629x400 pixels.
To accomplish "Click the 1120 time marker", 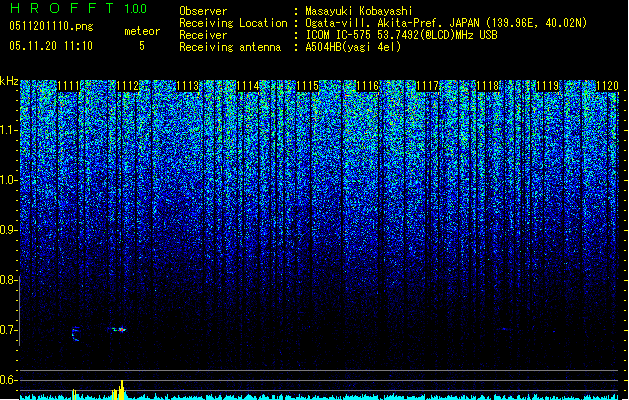I will pyautogui.click(x=607, y=86).
